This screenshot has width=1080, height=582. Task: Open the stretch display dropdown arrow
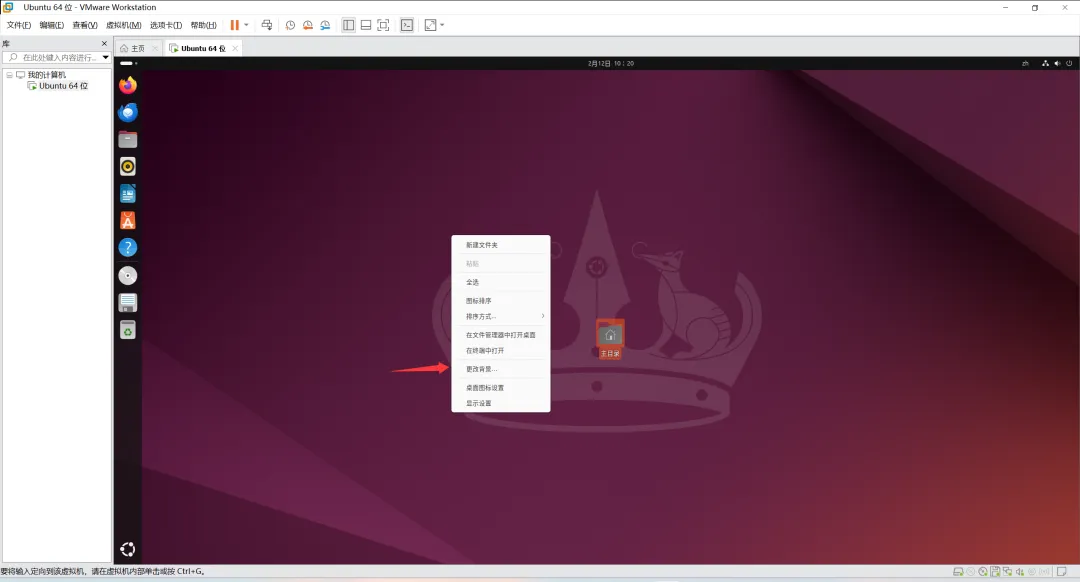[442, 25]
